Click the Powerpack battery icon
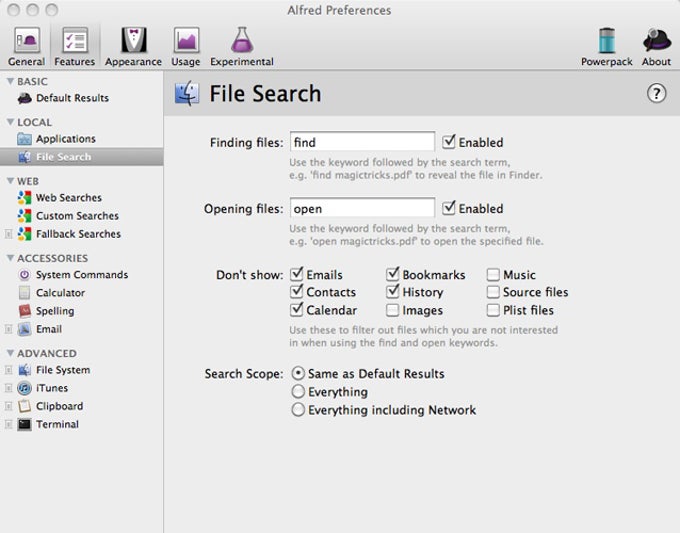The height and width of the screenshot is (533, 680). pyautogui.click(x=607, y=41)
